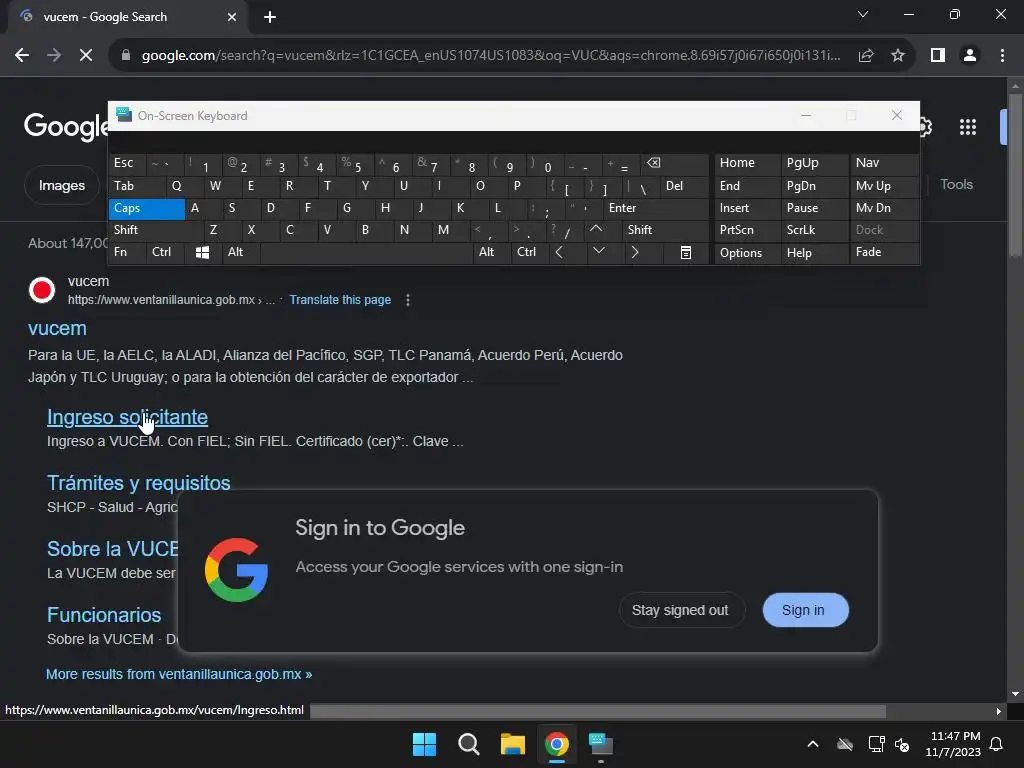Click the PrtScn key on keyboard
This screenshot has height=768, width=1024.
point(747,231)
